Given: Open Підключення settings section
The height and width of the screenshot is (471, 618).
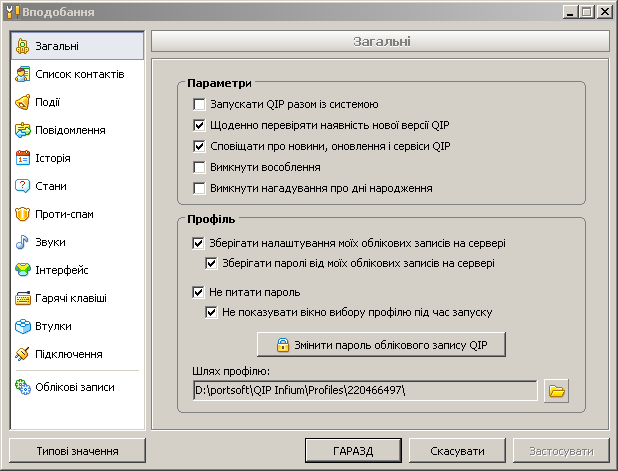Looking at the screenshot, I should 67,354.
